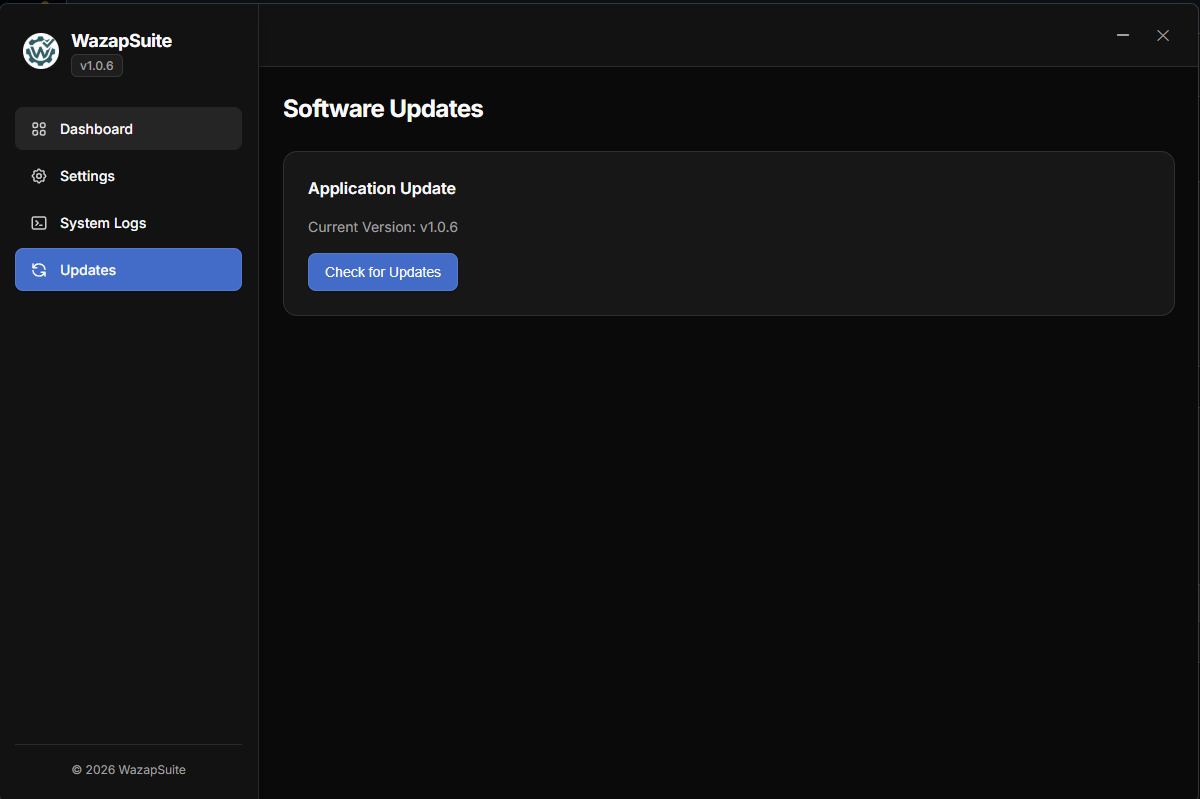The height and width of the screenshot is (799, 1200).
Task: Click the Application Update card title
Action: pyautogui.click(x=382, y=188)
